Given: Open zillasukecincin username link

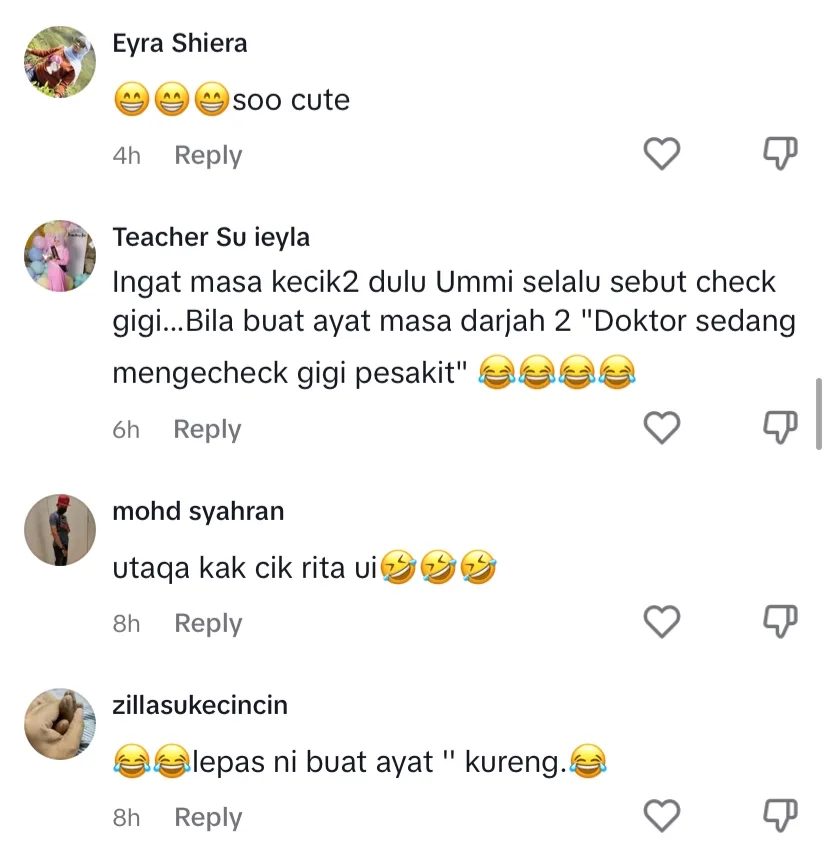Looking at the screenshot, I should [x=200, y=705].
